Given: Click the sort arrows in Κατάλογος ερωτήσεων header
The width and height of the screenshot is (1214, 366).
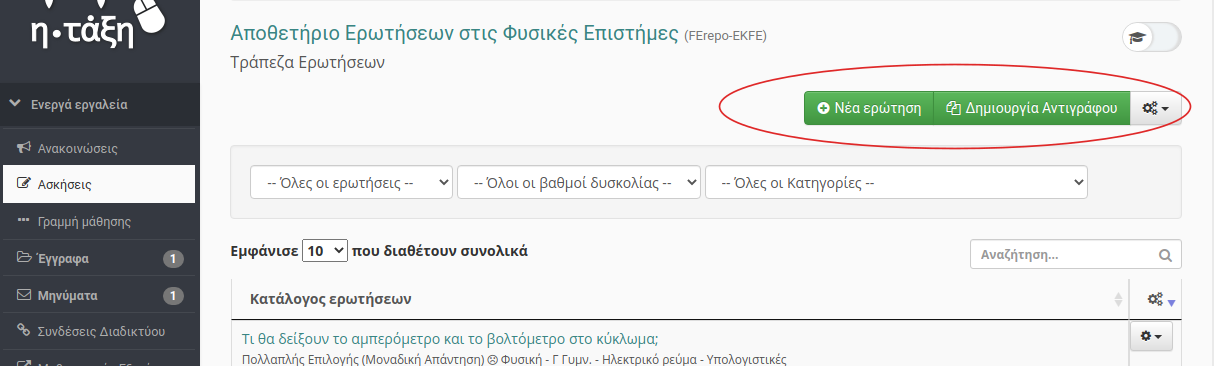Looking at the screenshot, I should coord(1118,300).
